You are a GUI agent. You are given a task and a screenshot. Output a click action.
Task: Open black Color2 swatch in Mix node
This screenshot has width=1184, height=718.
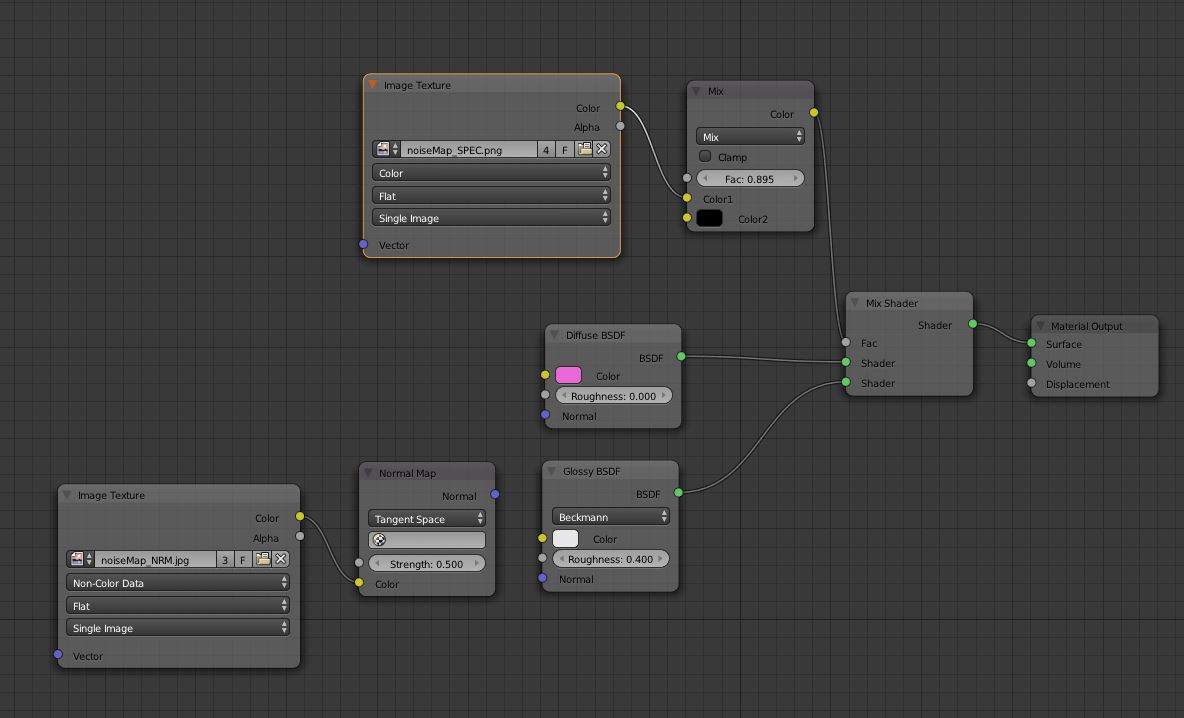pyautogui.click(x=709, y=218)
